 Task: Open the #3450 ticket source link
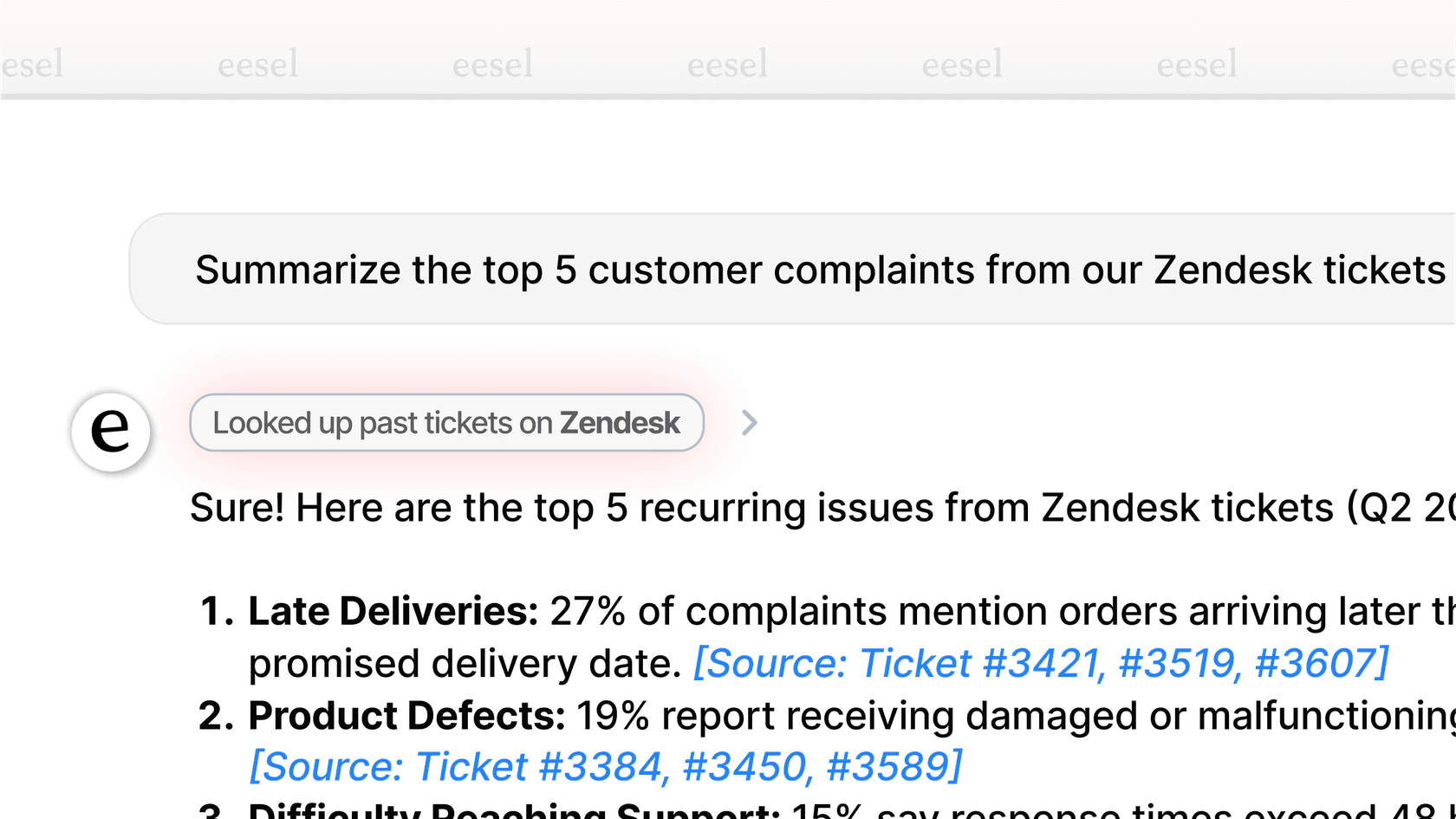744,767
